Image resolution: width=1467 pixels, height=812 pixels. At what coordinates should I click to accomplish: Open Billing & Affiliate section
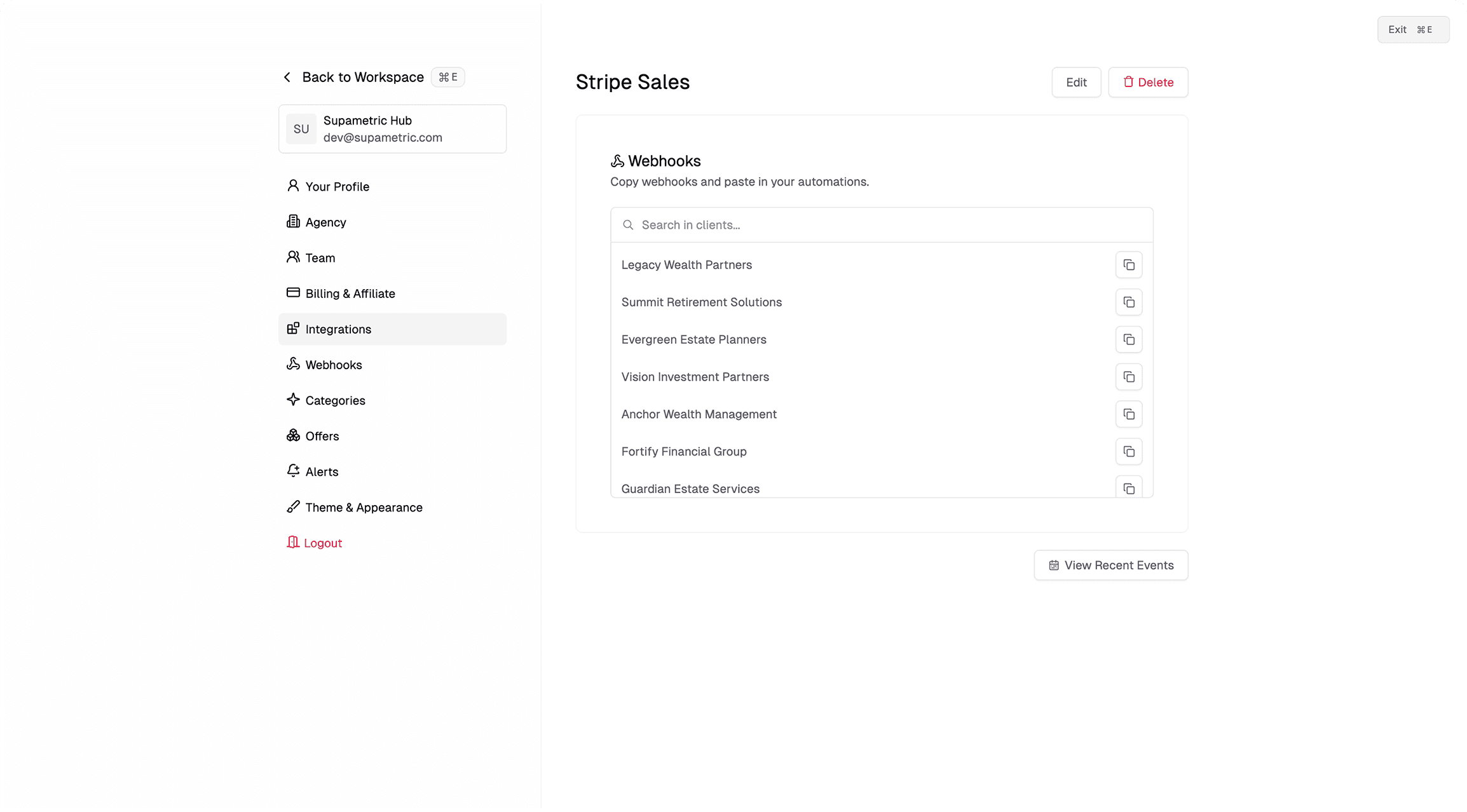[350, 294]
